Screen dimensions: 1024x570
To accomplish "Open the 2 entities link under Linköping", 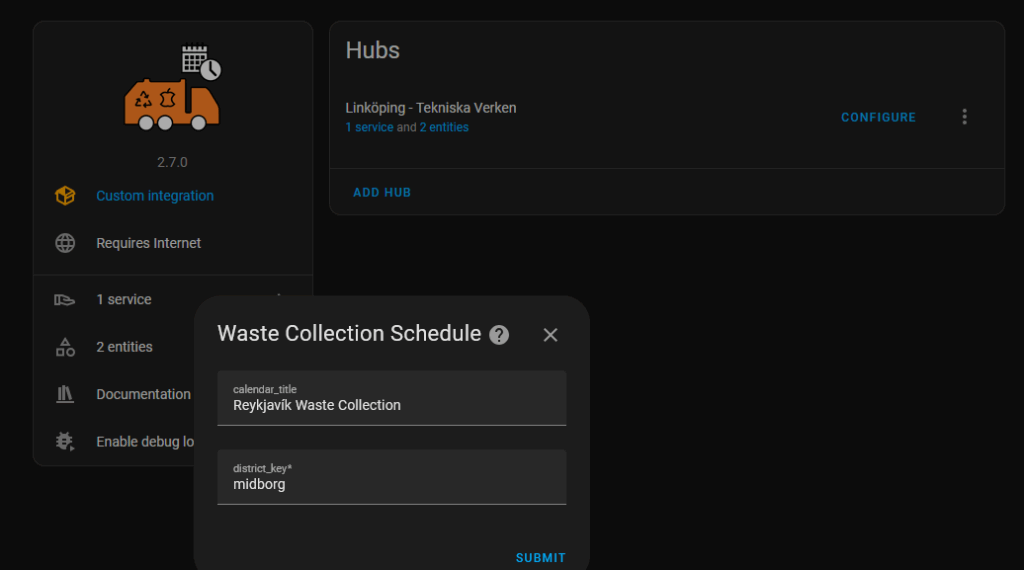I will point(444,127).
